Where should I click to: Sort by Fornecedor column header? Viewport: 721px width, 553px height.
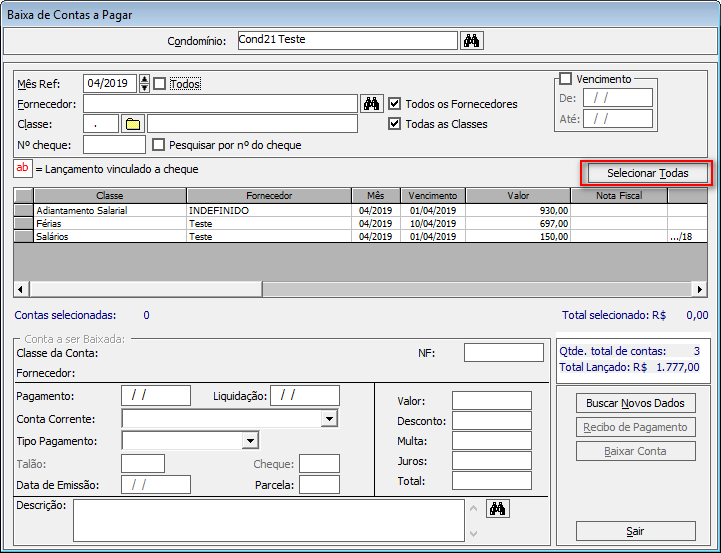[269, 196]
